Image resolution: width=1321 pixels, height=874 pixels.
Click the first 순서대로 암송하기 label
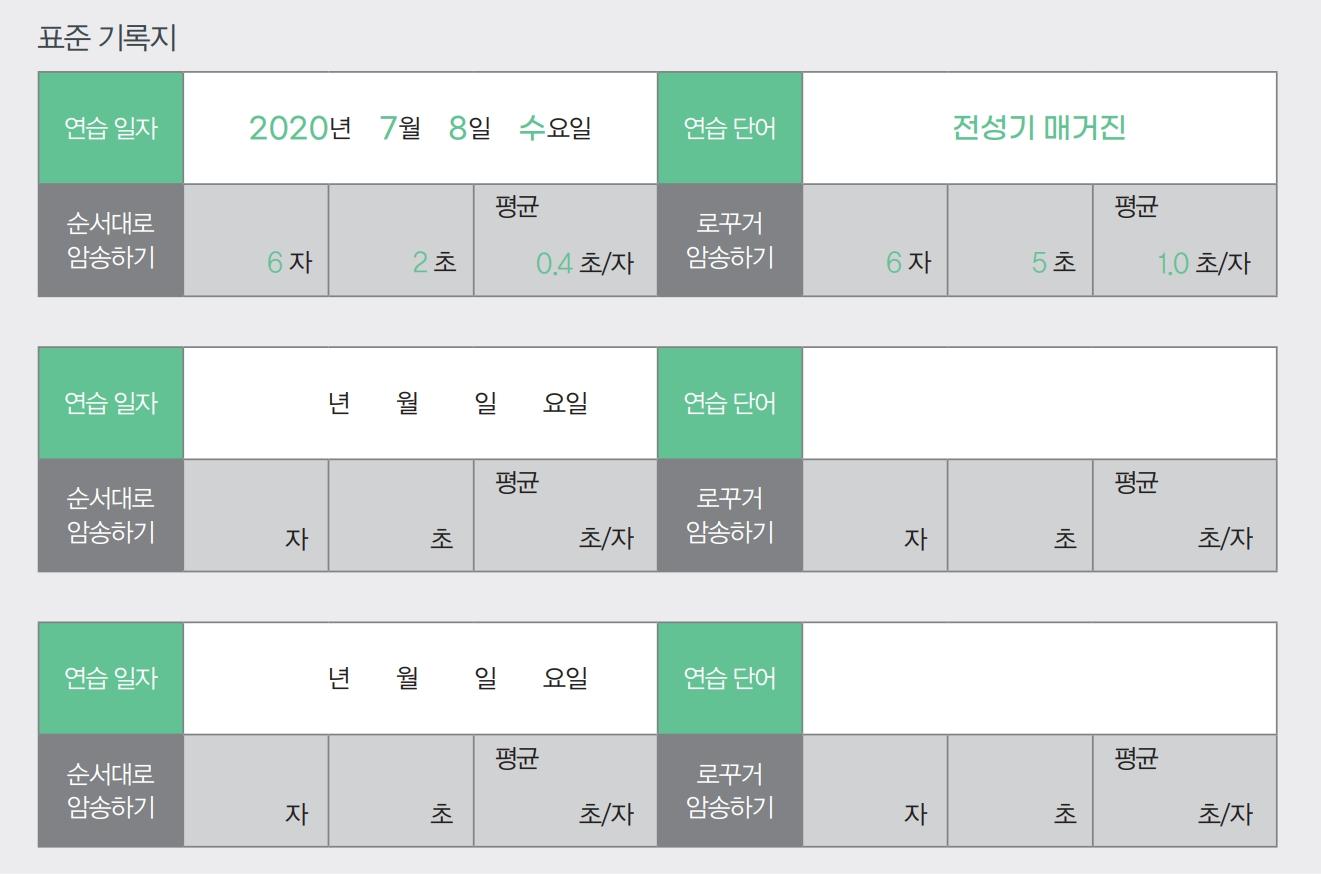click(x=111, y=241)
